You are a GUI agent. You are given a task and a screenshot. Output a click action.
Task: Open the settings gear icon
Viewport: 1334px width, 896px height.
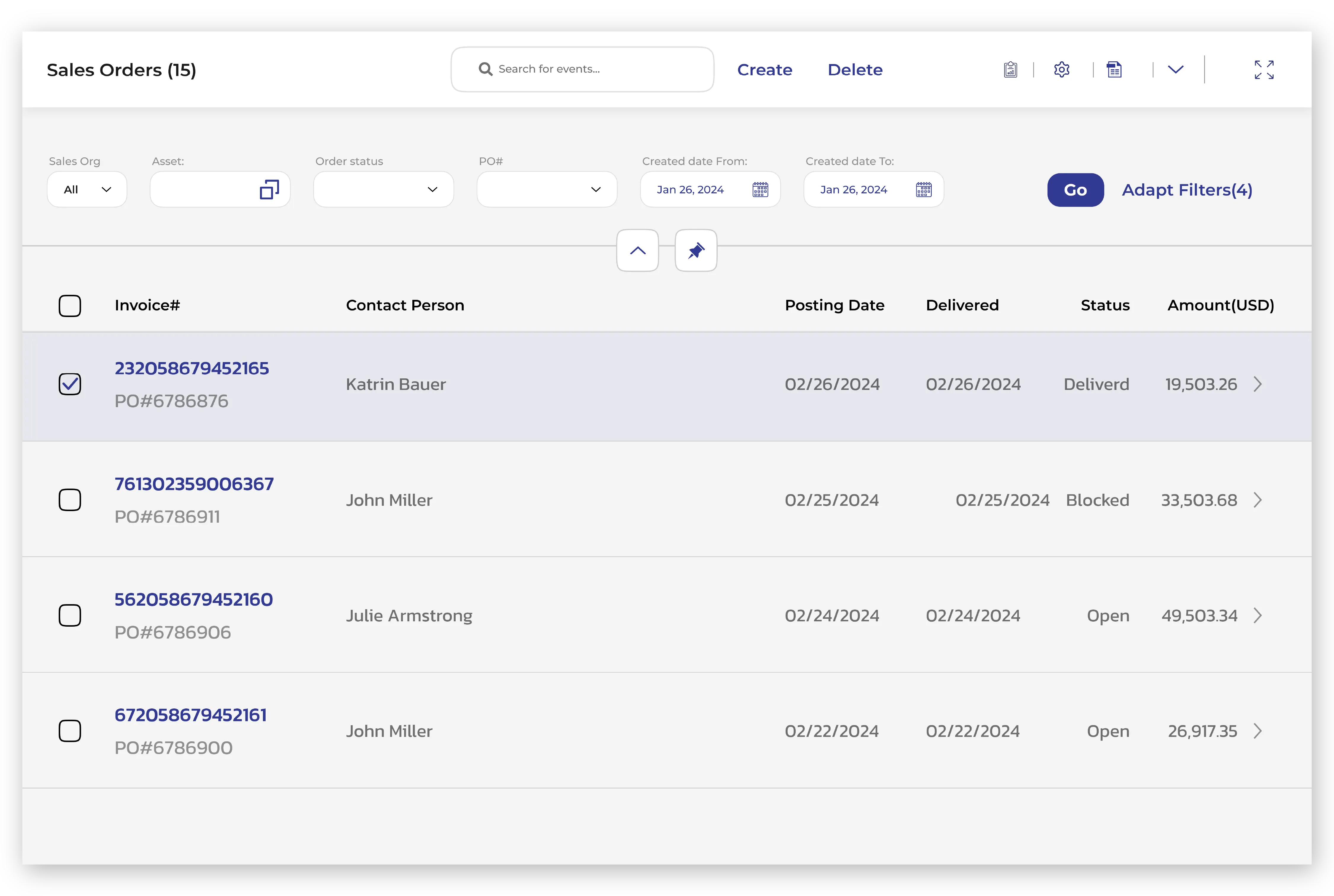tap(1061, 70)
